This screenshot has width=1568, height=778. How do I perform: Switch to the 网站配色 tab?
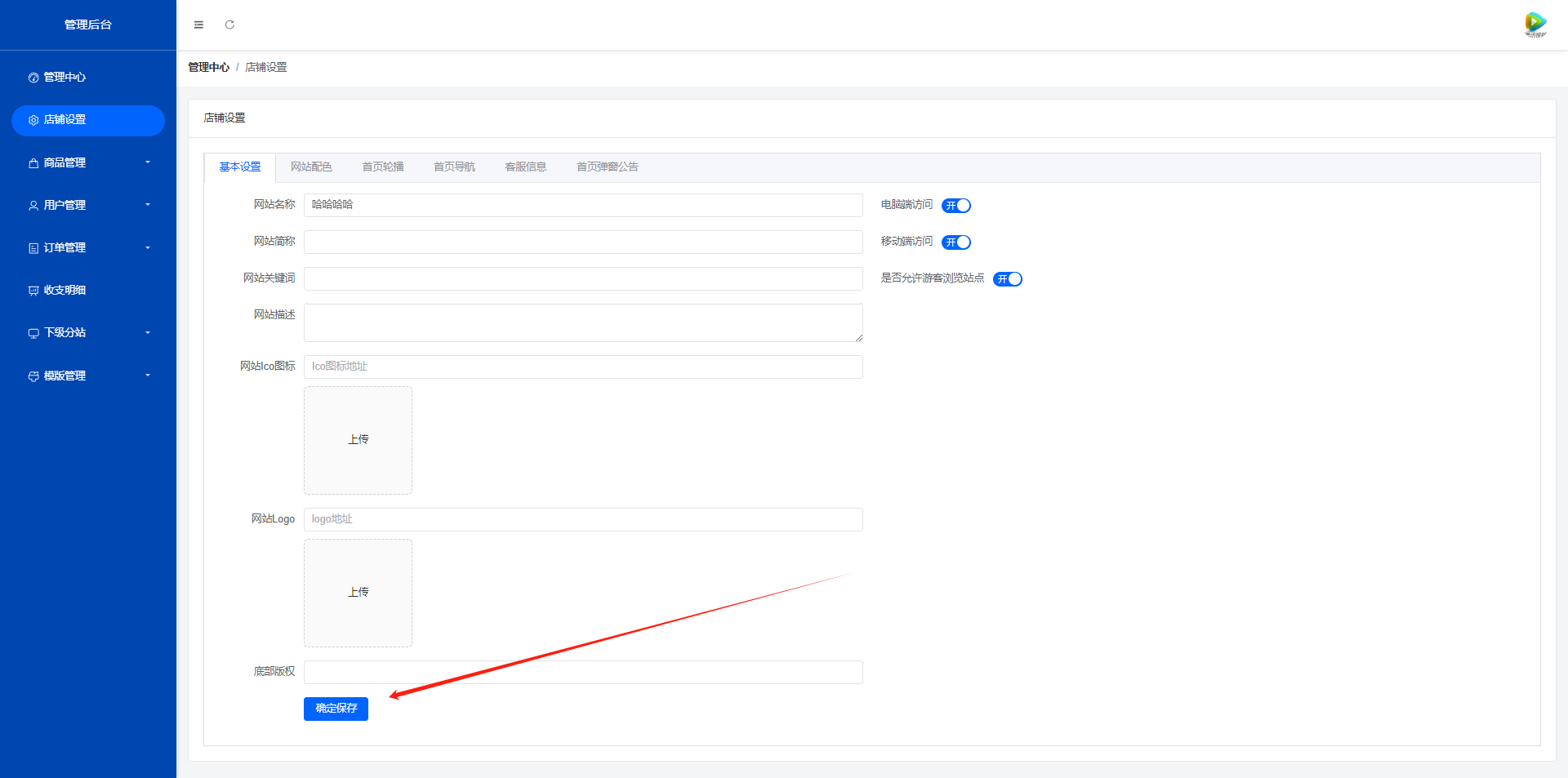(311, 167)
